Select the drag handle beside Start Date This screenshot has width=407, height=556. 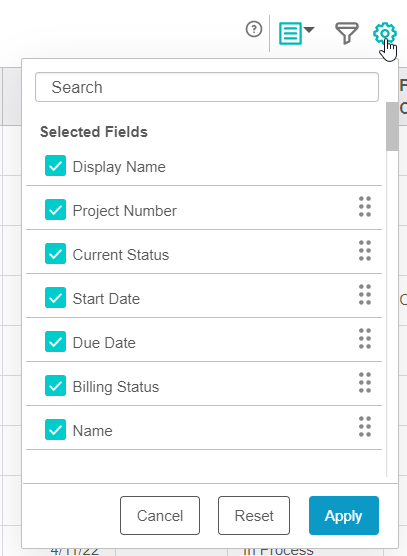click(365, 295)
